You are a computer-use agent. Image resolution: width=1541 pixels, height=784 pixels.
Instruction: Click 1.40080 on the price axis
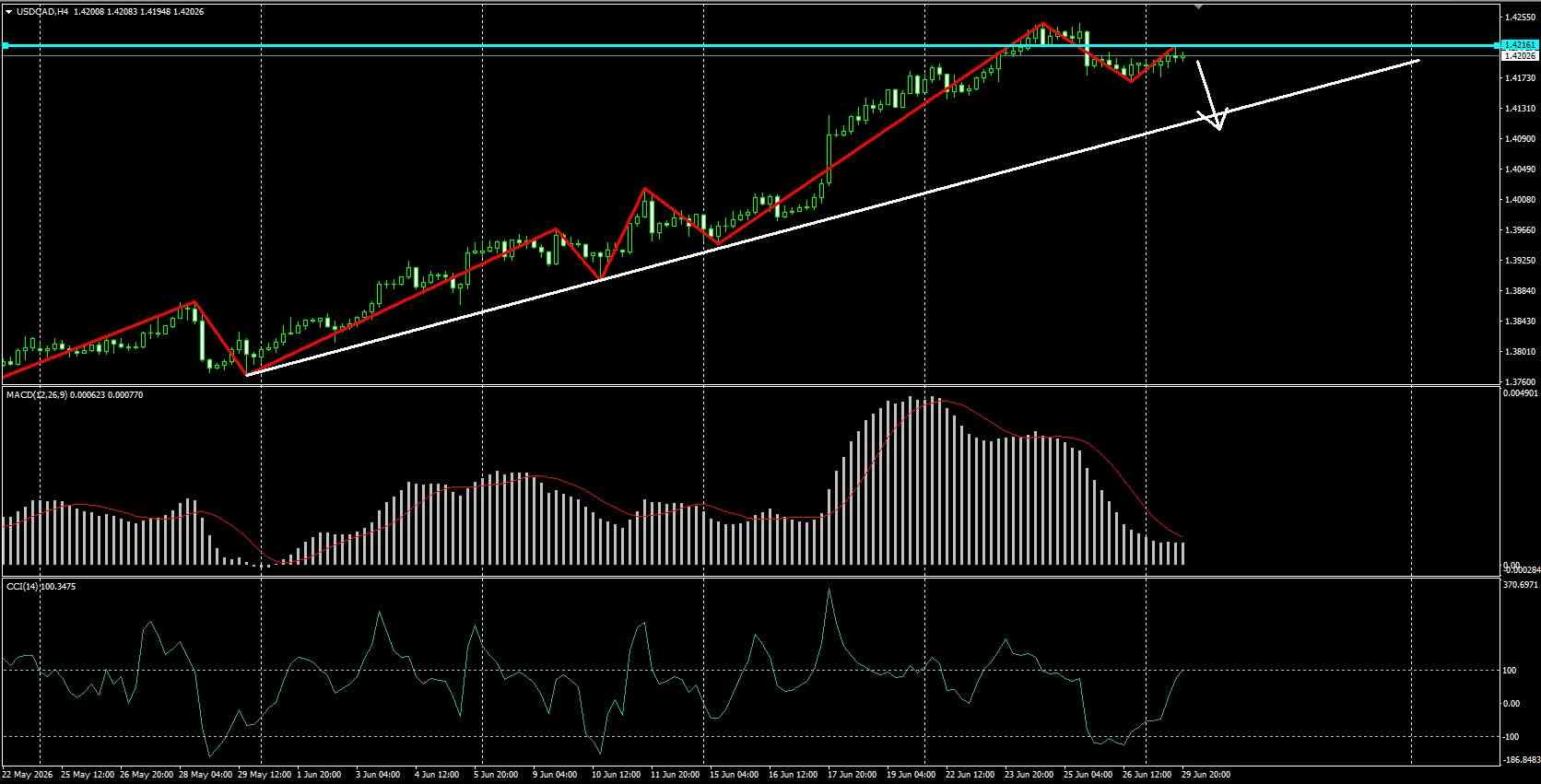coord(1520,200)
